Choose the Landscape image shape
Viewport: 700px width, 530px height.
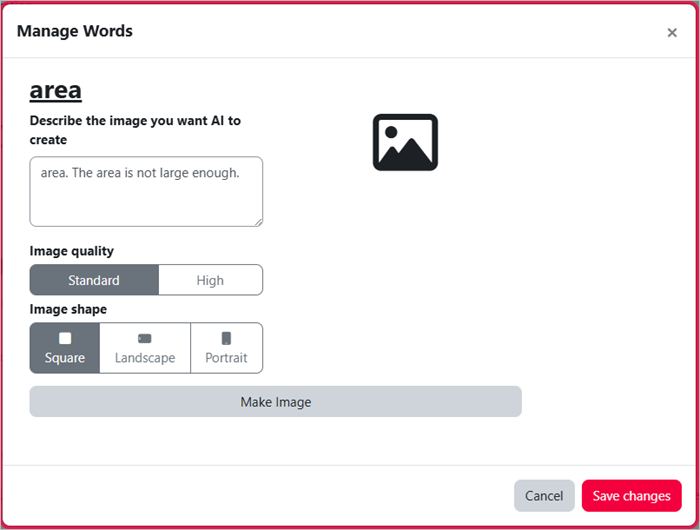(x=145, y=348)
